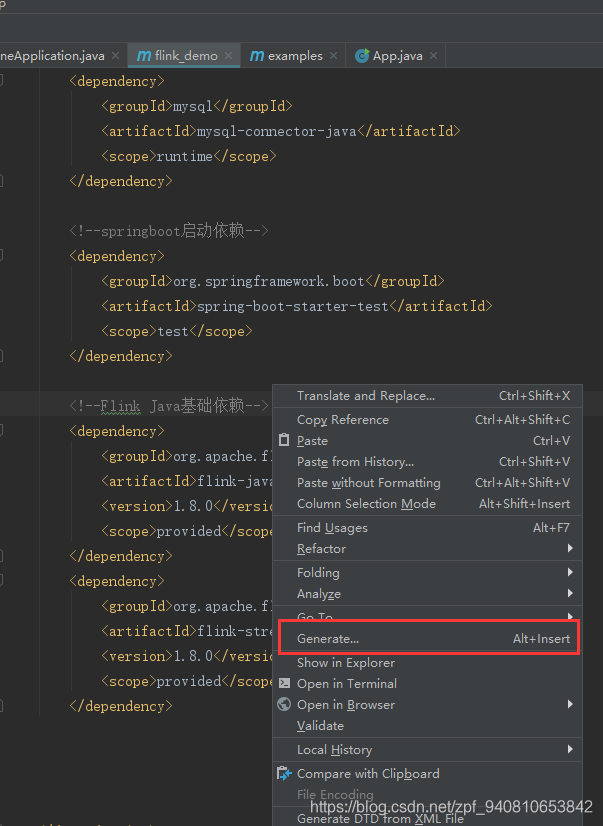Expand the Refactor submenu

point(427,548)
